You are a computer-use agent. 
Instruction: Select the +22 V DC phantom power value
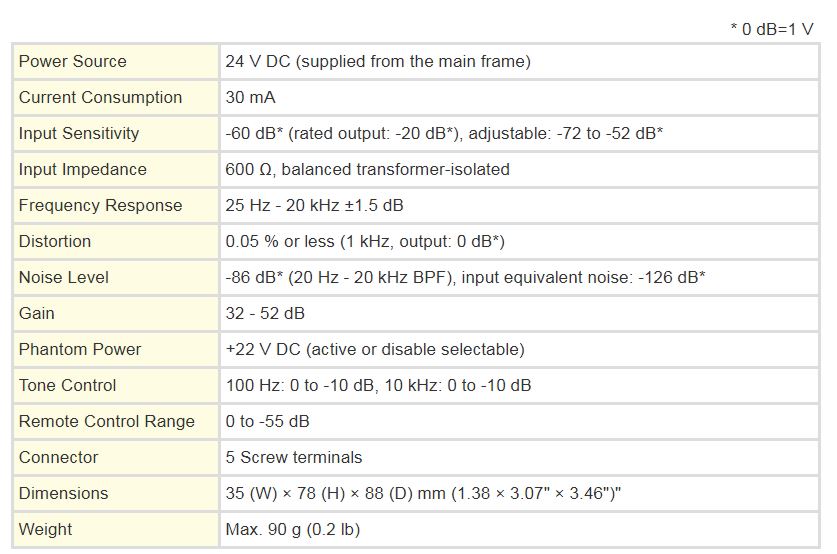point(375,349)
